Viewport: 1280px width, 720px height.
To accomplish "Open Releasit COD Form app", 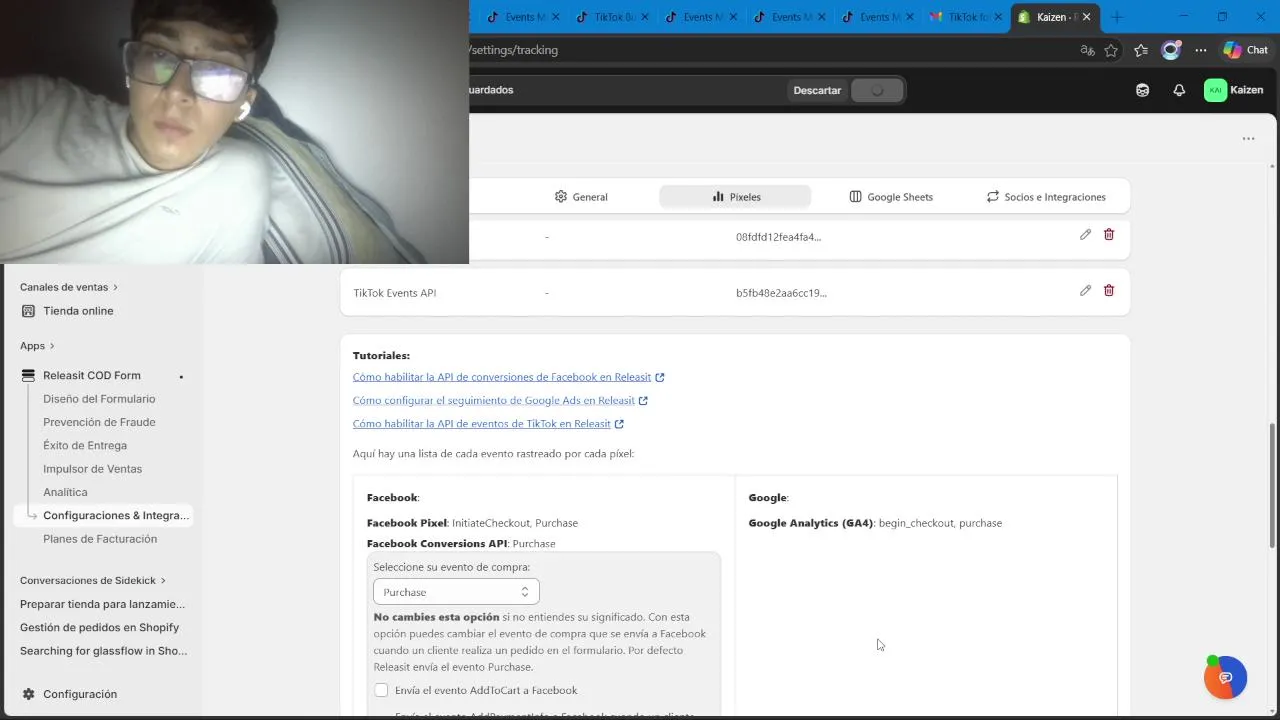I will [x=92, y=376].
